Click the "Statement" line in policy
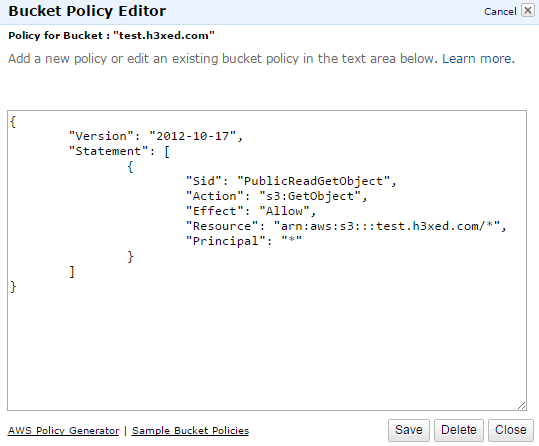 point(119,151)
